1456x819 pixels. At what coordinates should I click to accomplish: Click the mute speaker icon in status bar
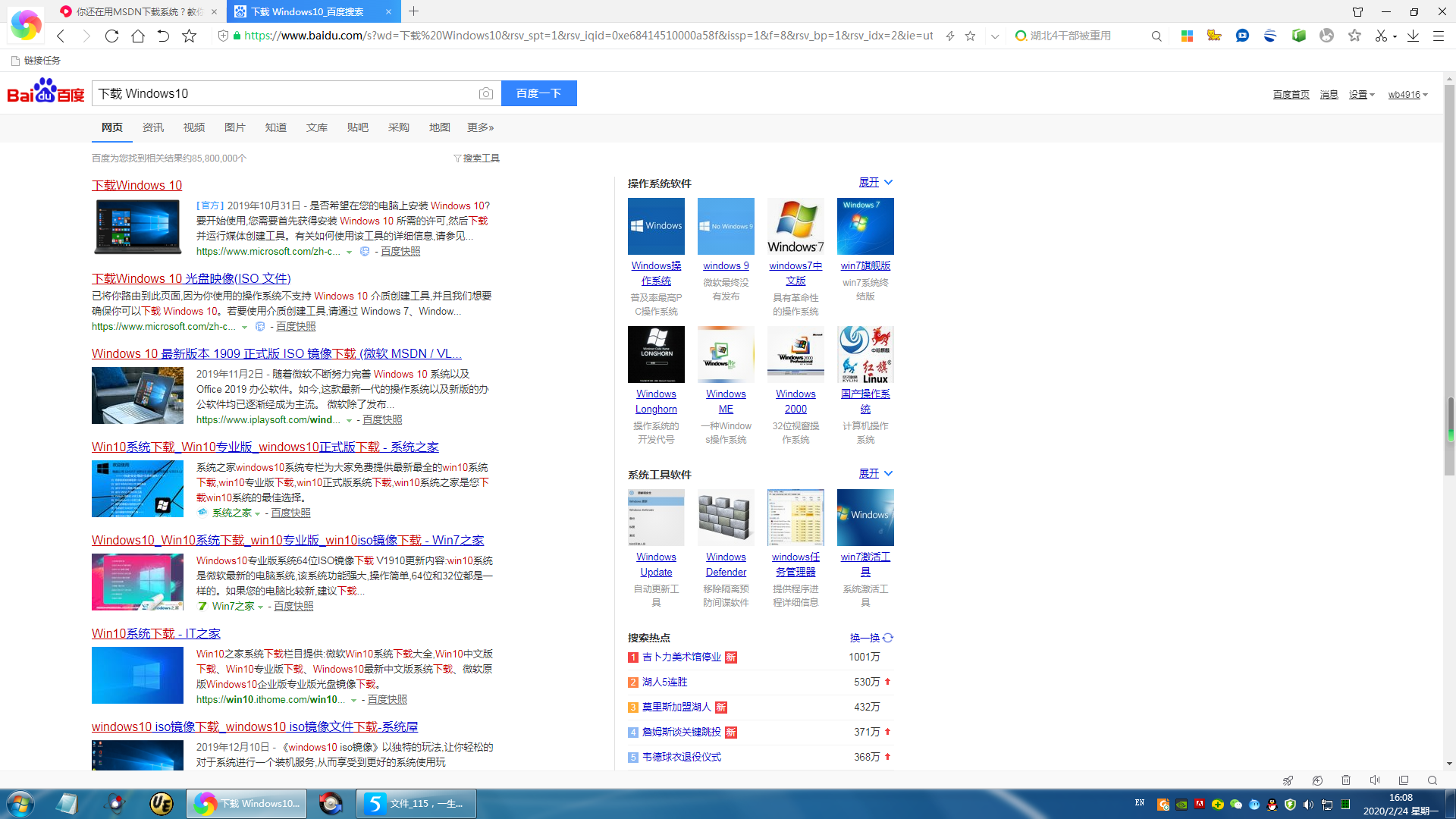[1375, 780]
